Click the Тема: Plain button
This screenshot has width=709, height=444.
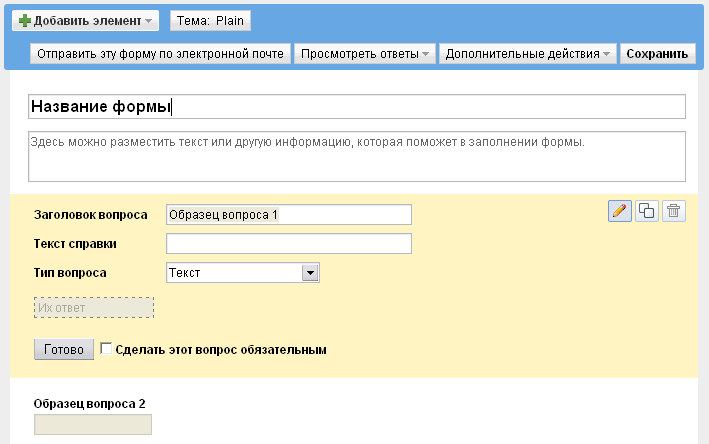210,21
